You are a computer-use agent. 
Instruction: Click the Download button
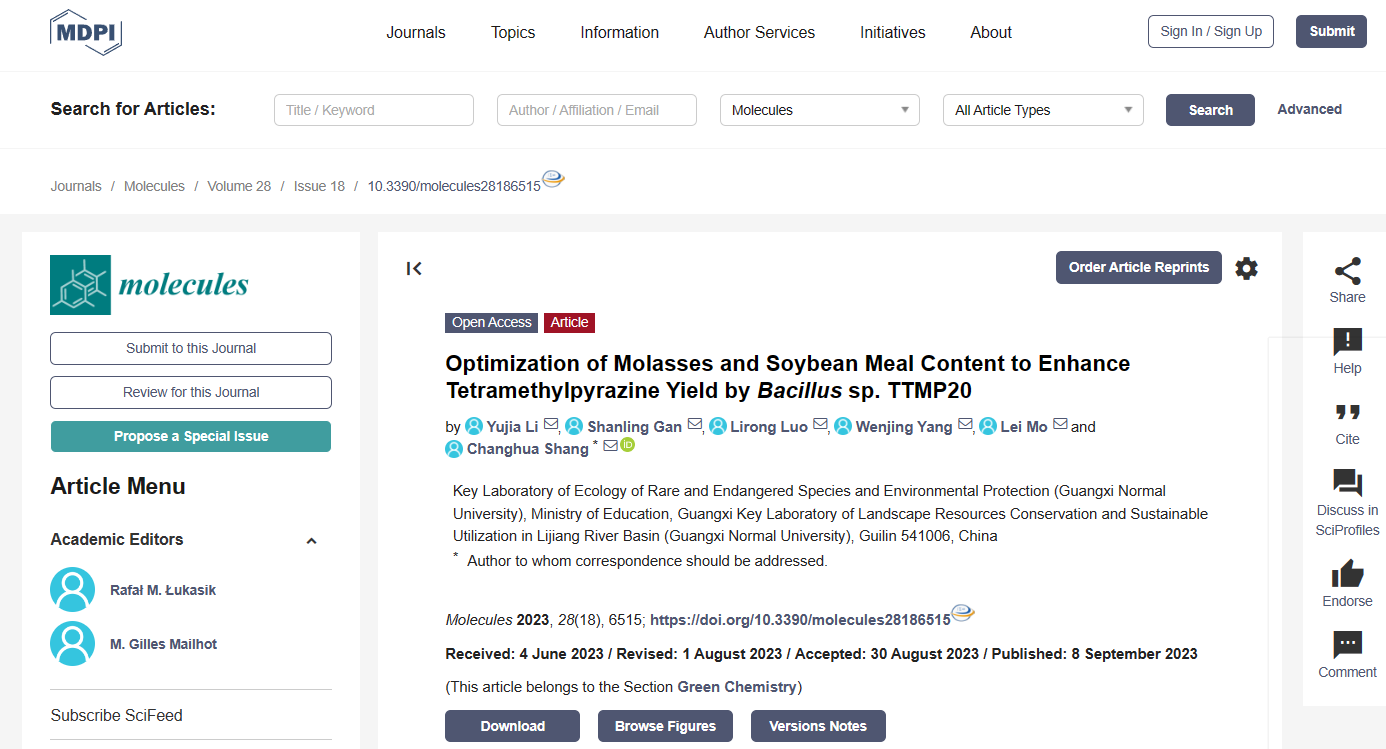click(x=512, y=726)
